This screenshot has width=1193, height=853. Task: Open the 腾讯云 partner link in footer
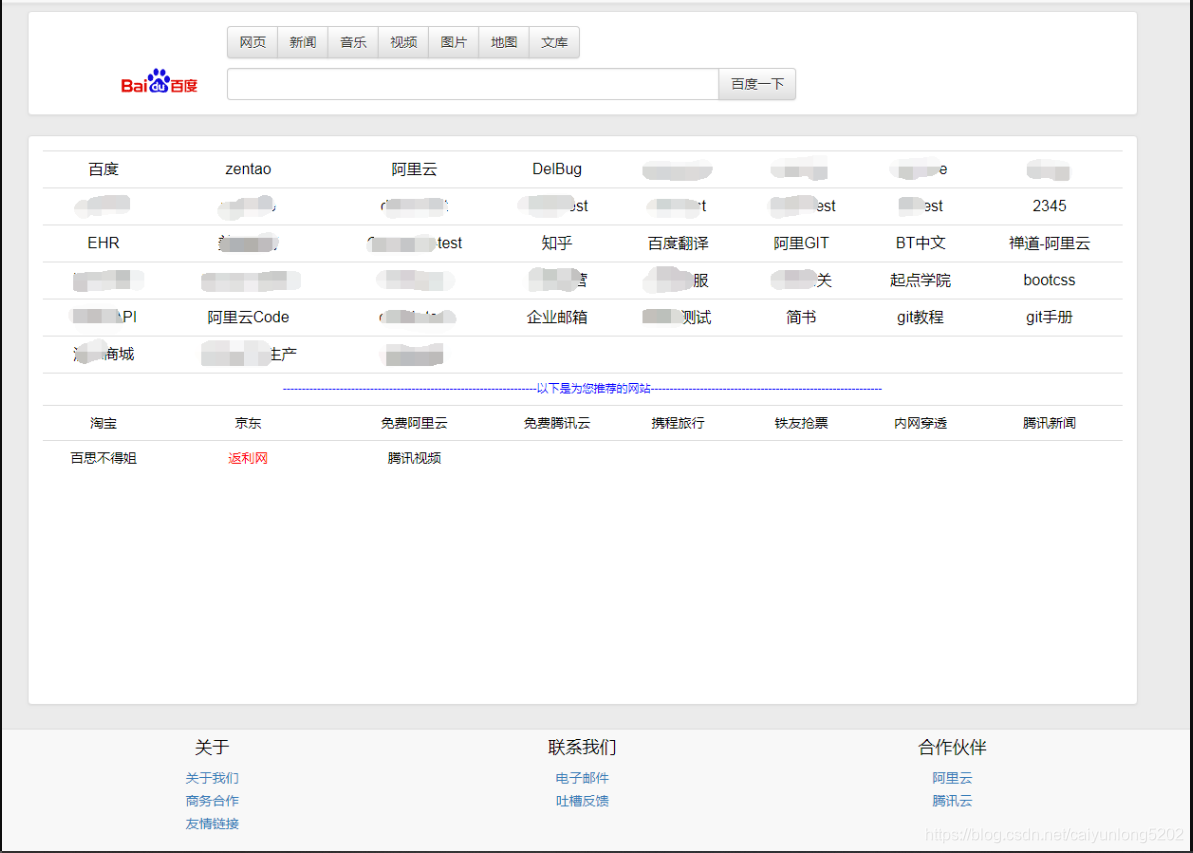953,801
